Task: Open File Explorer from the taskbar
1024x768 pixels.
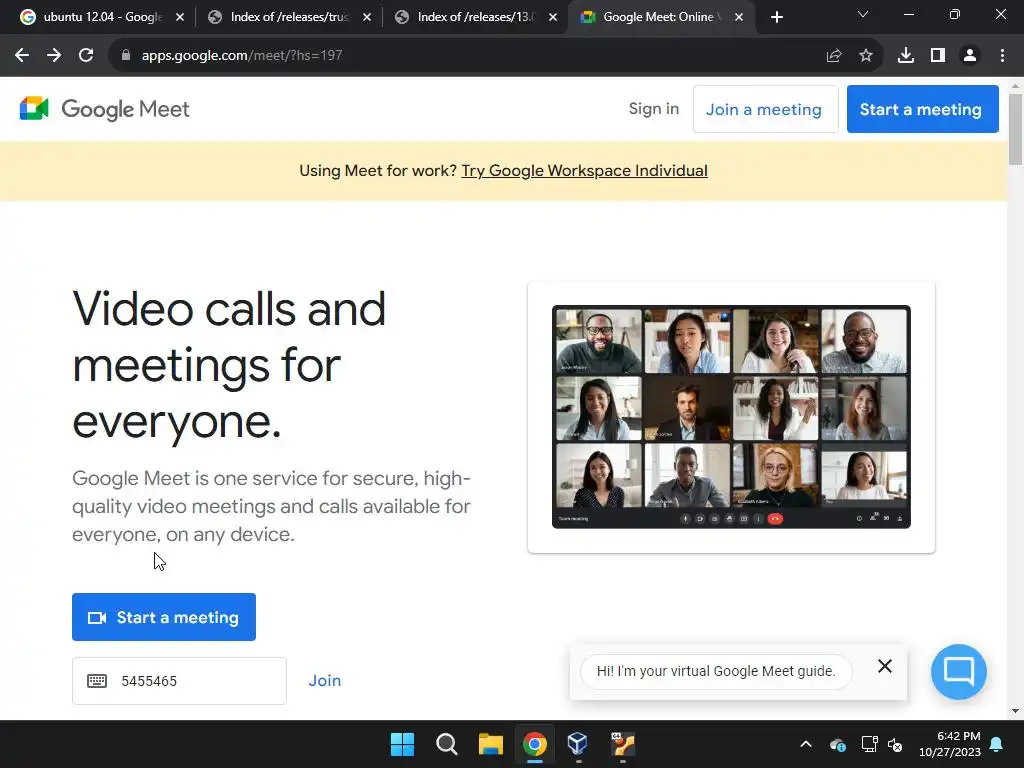Action: click(490, 744)
